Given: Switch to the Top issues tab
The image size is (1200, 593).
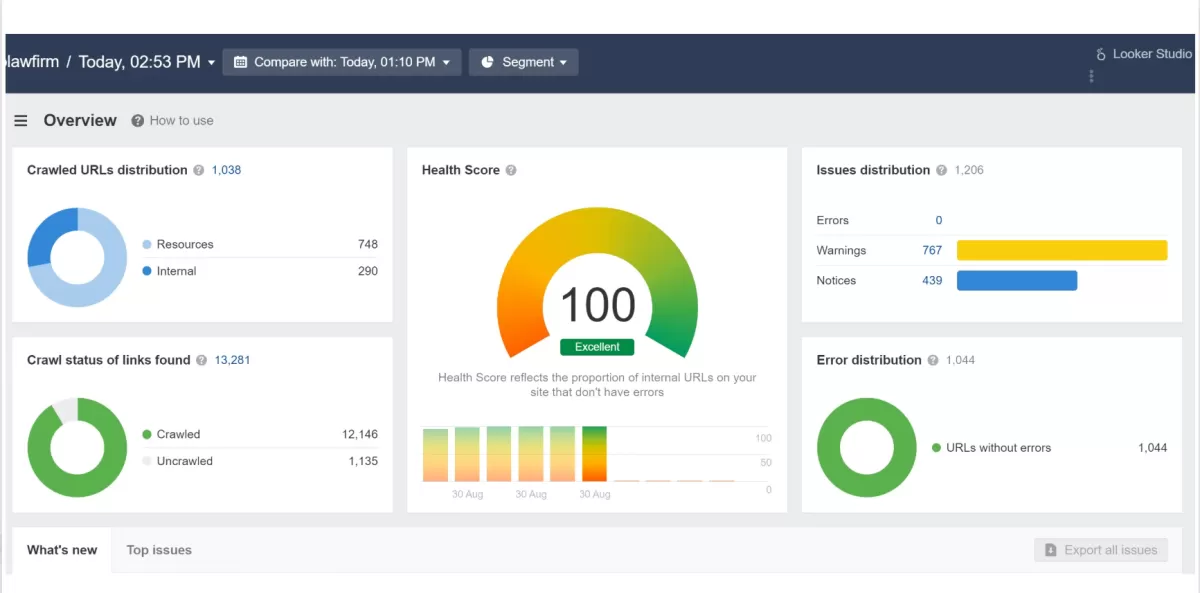Looking at the screenshot, I should (159, 550).
